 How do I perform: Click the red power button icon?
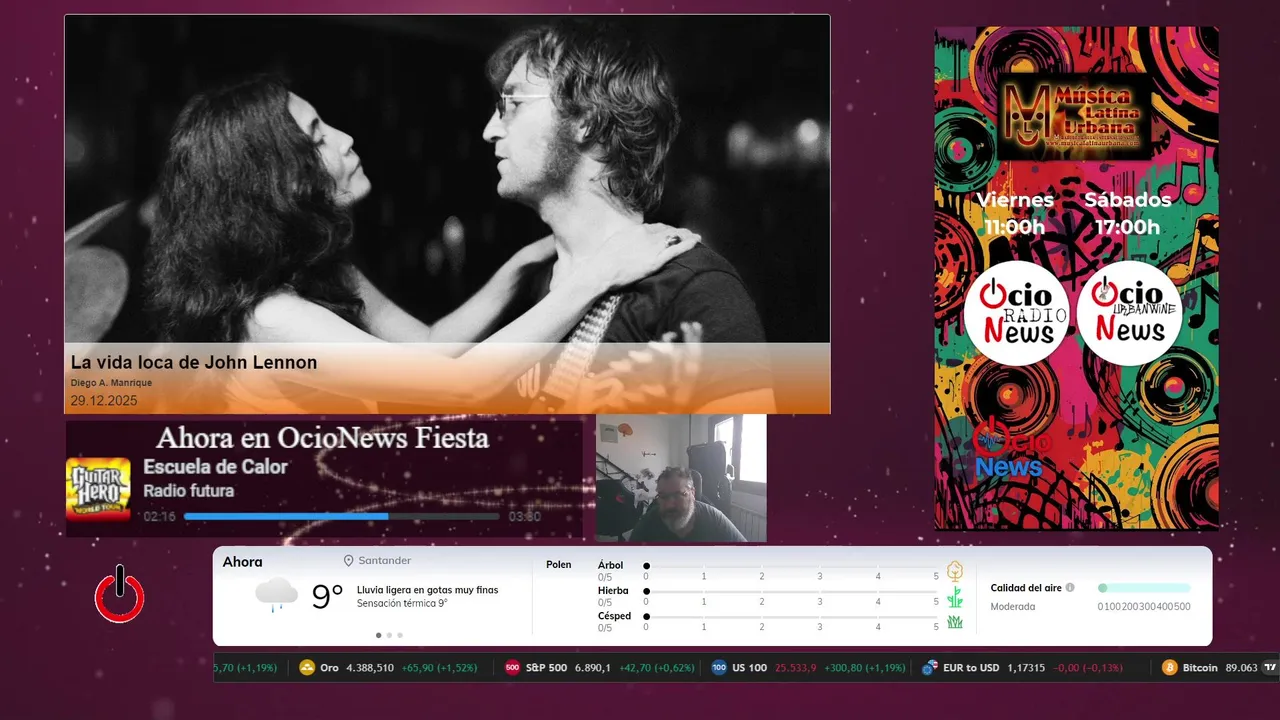pos(120,595)
